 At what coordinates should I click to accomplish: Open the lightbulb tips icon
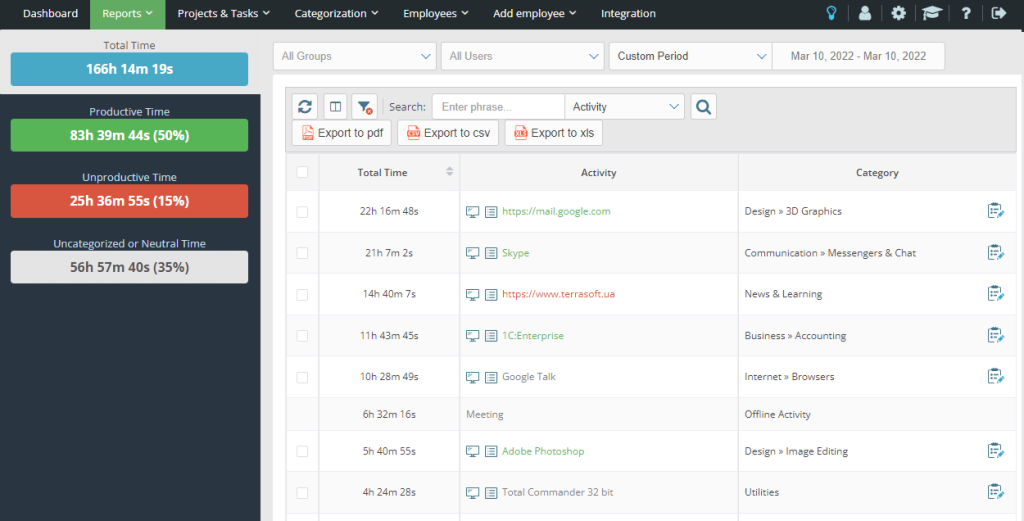coord(830,14)
